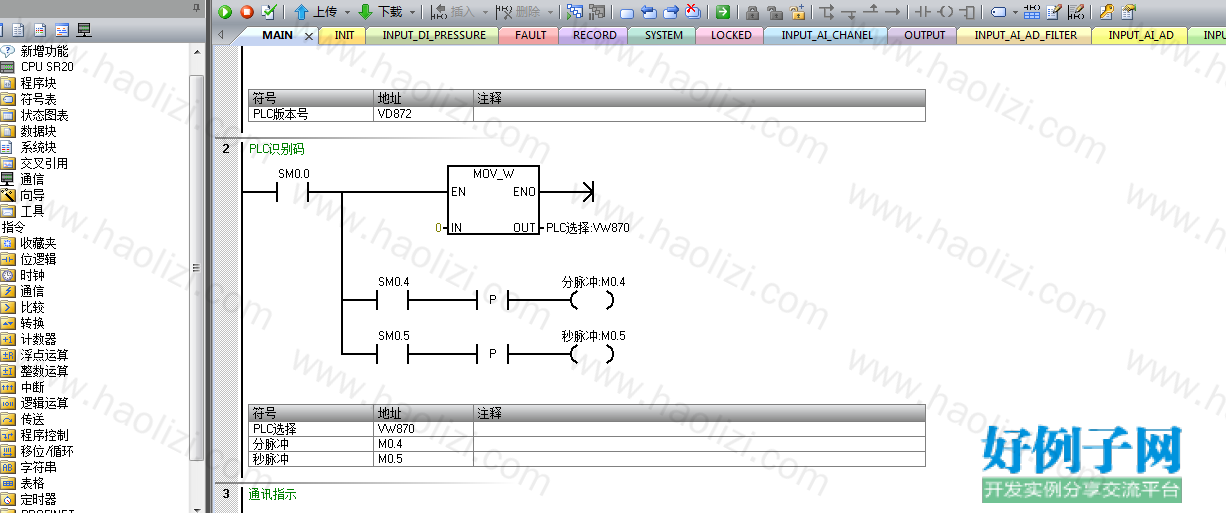Close the MAIN tab
Viewport: 1226px width, 513px height.
[x=309, y=35]
